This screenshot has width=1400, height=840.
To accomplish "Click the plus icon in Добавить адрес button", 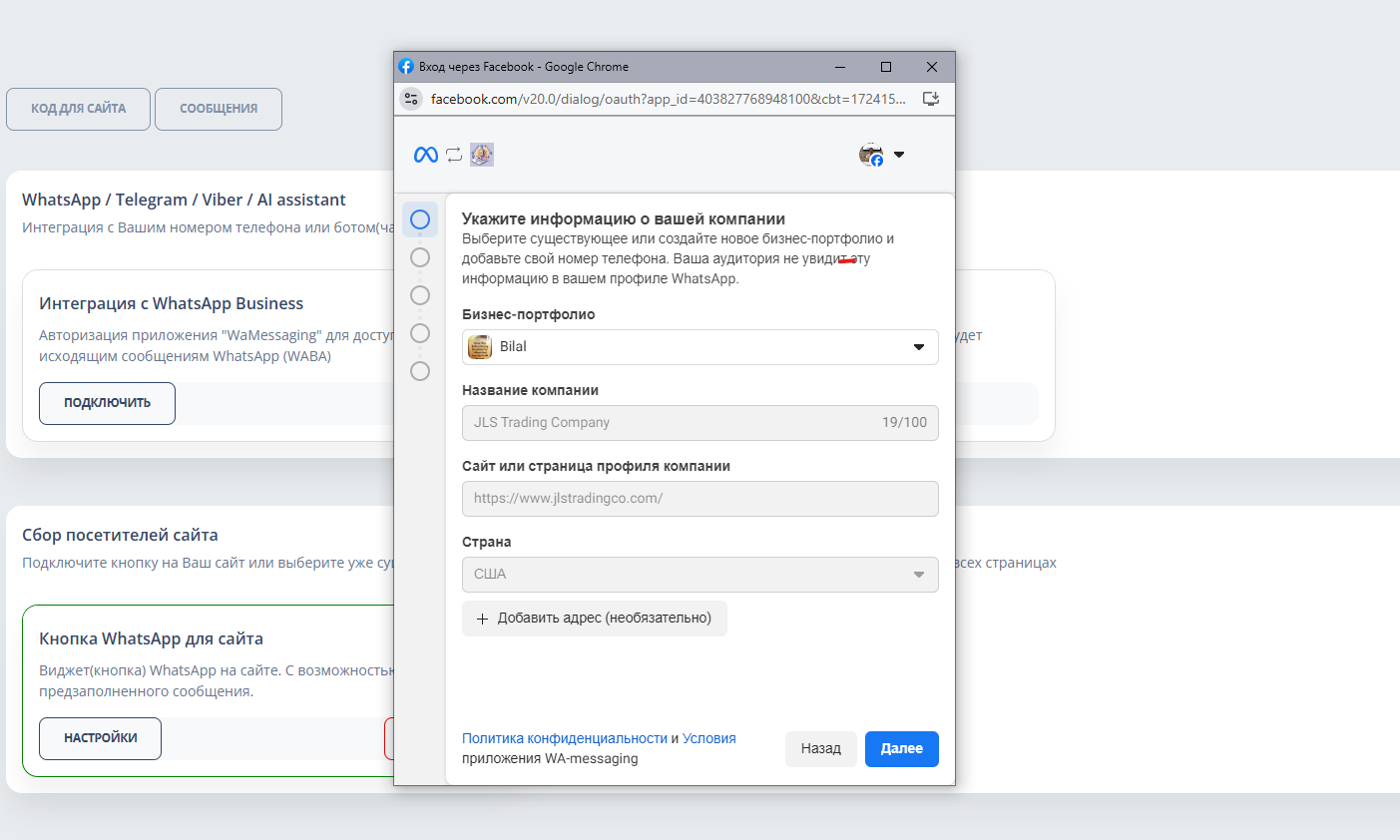I will 483,619.
